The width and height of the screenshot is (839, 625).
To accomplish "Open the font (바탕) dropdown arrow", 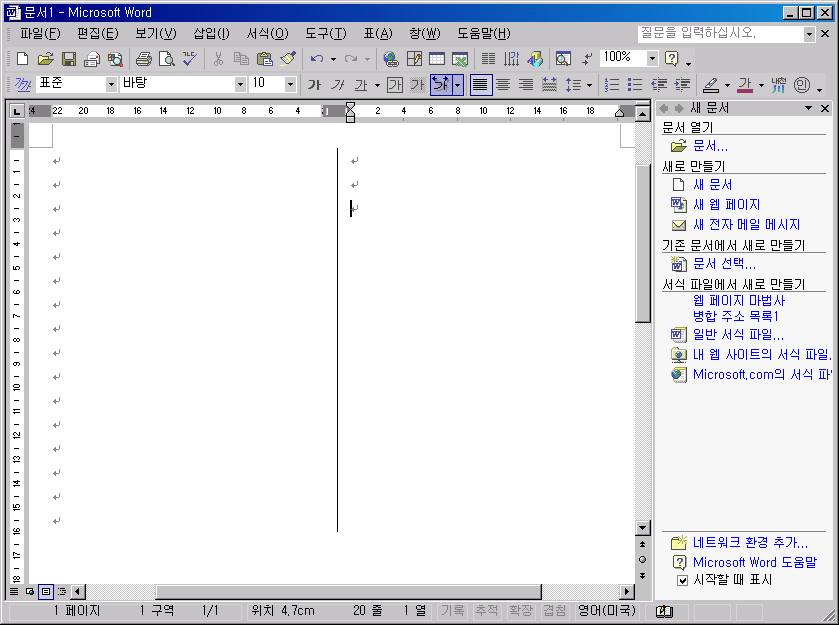I will (x=240, y=84).
